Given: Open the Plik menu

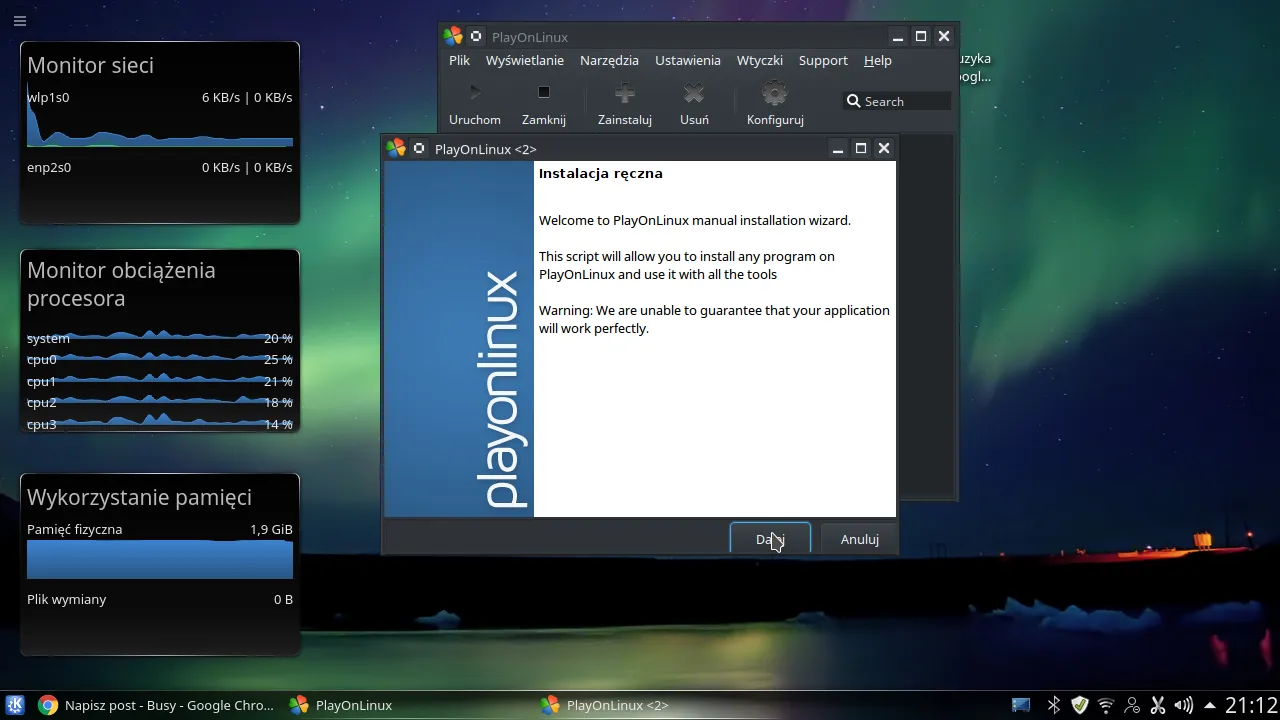Looking at the screenshot, I should tap(459, 60).
